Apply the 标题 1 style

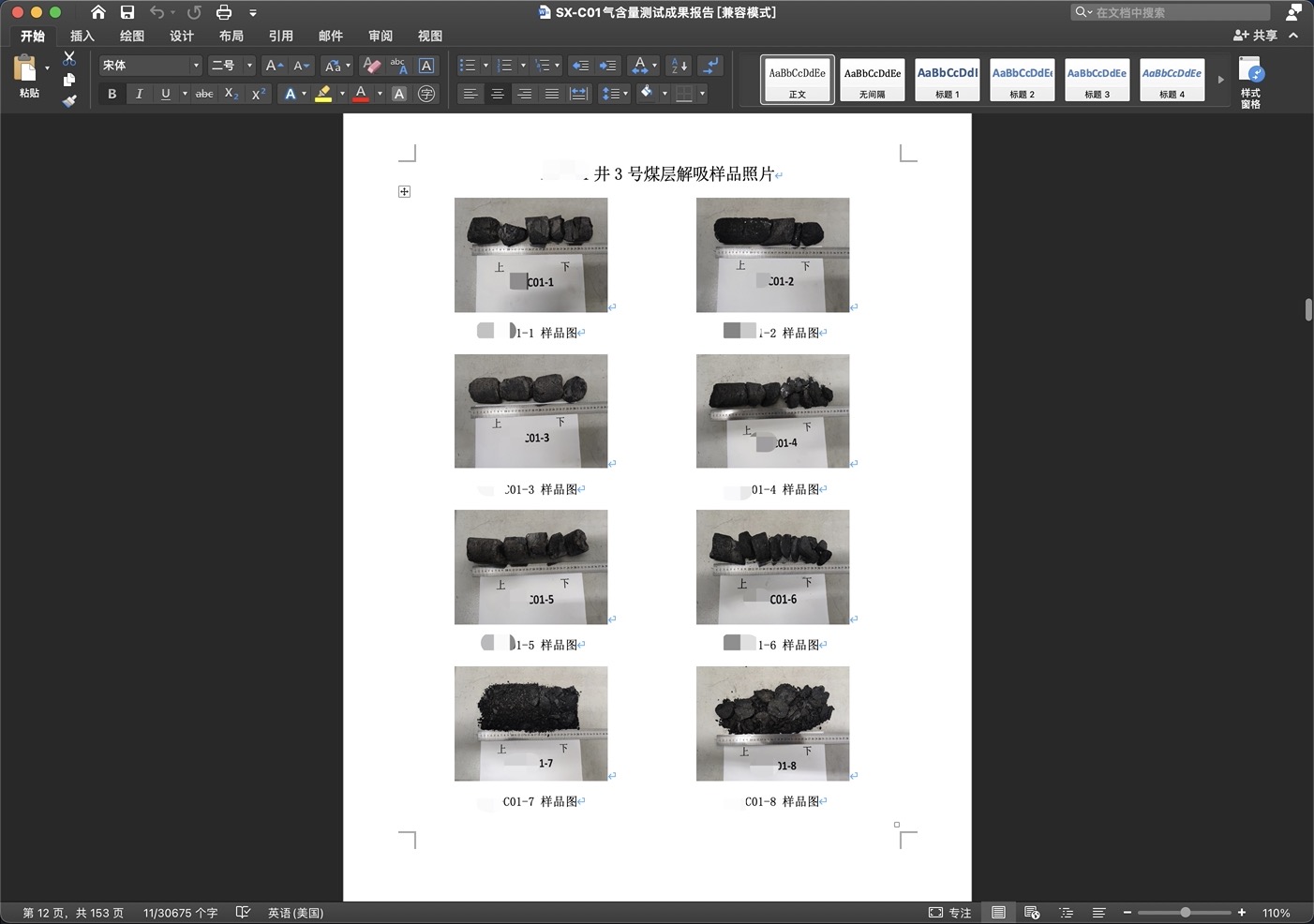click(947, 79)
